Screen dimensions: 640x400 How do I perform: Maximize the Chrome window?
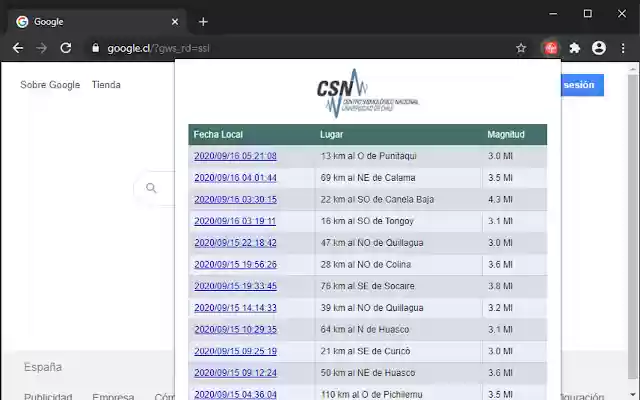(587, 14)
